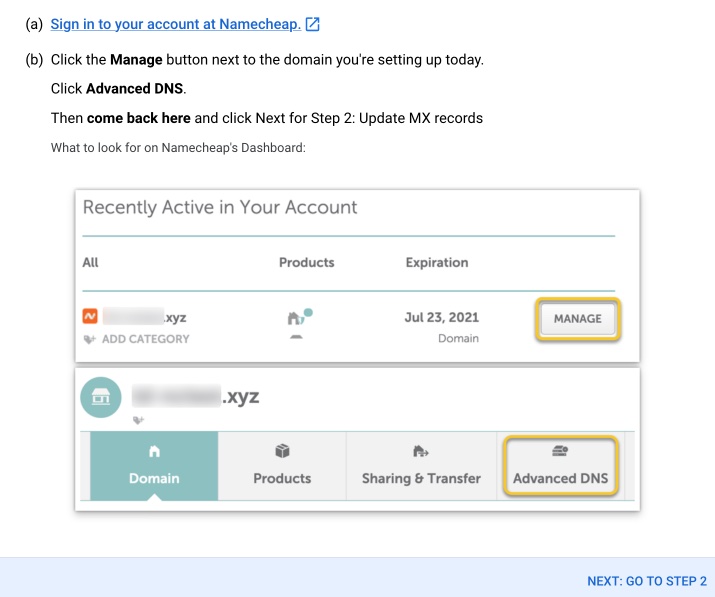Open the Products tab
Image resolution: width=715 pixels, height=597 pixels.
(x=282, y=466)
